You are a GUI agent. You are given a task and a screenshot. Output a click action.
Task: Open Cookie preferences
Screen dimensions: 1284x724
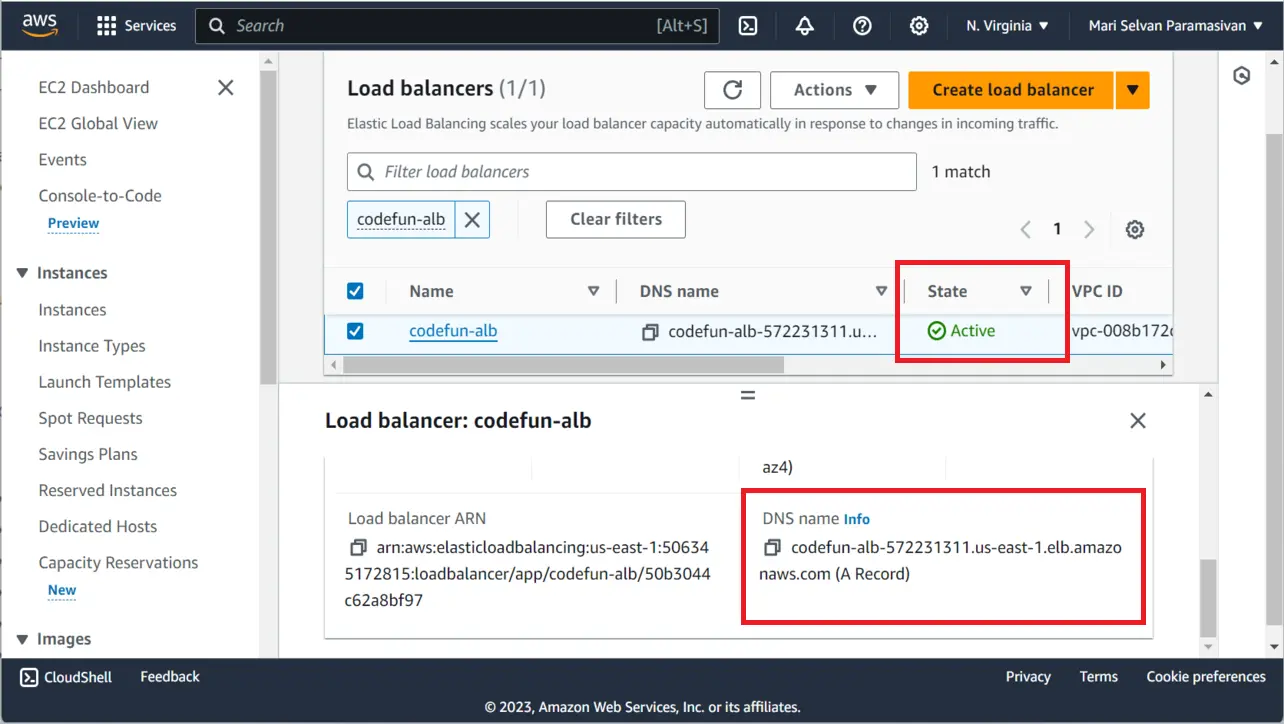click(x=1206, y=677)
